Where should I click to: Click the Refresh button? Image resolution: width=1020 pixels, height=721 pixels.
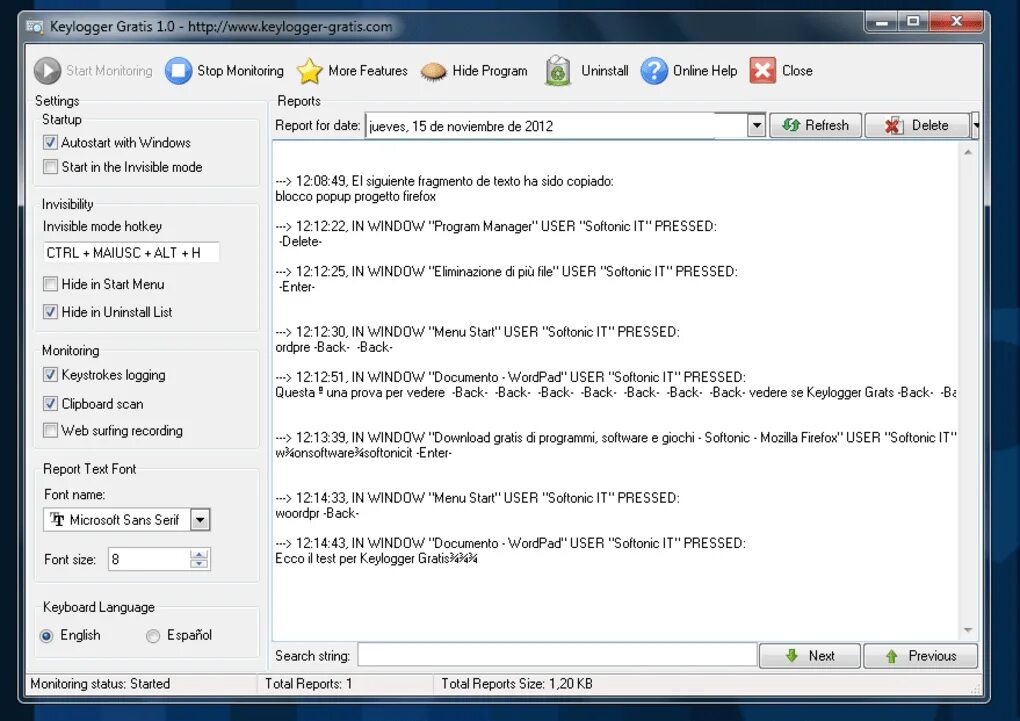click(x=816, y=125)
